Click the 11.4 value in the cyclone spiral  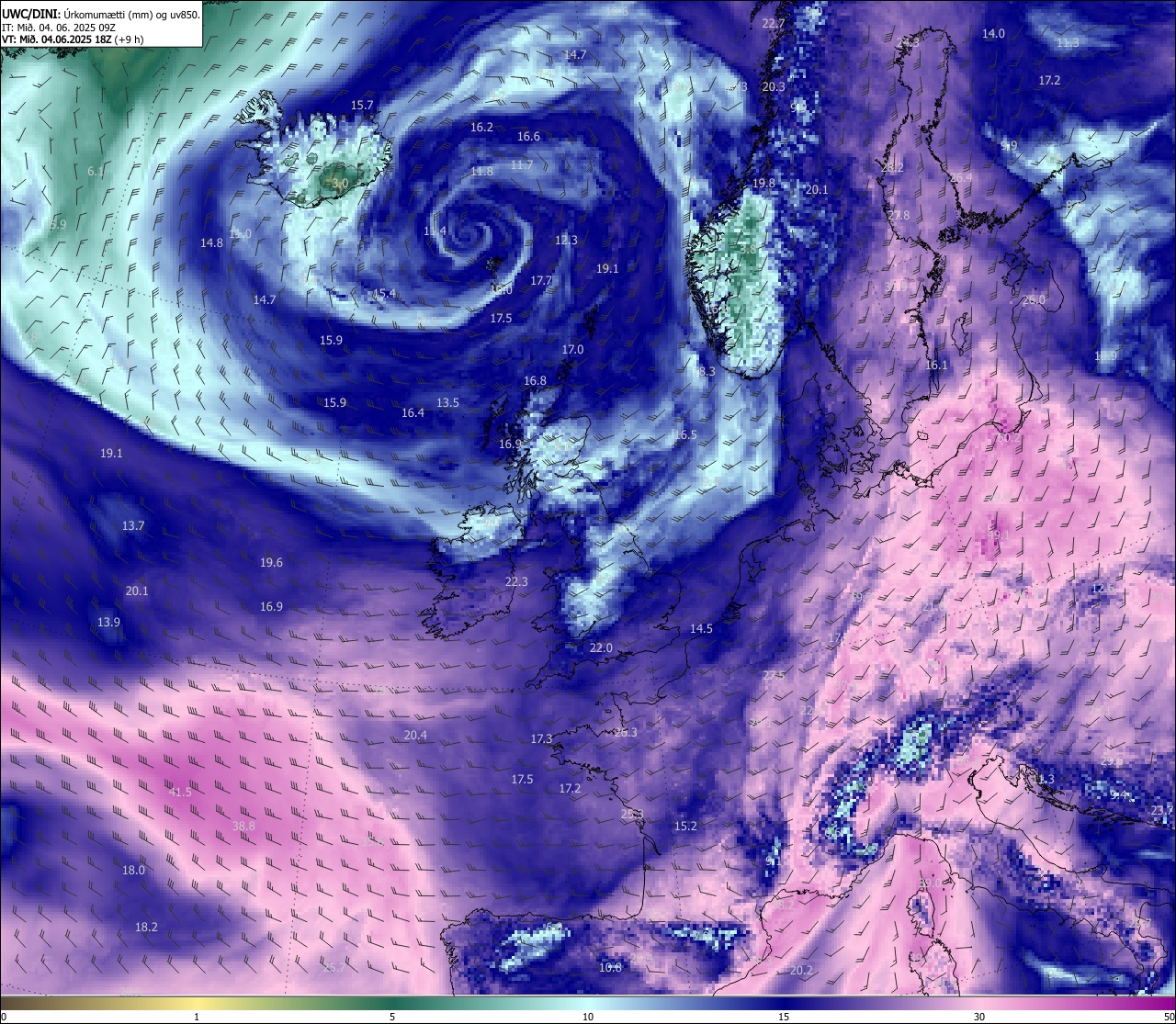click(435, 231)
